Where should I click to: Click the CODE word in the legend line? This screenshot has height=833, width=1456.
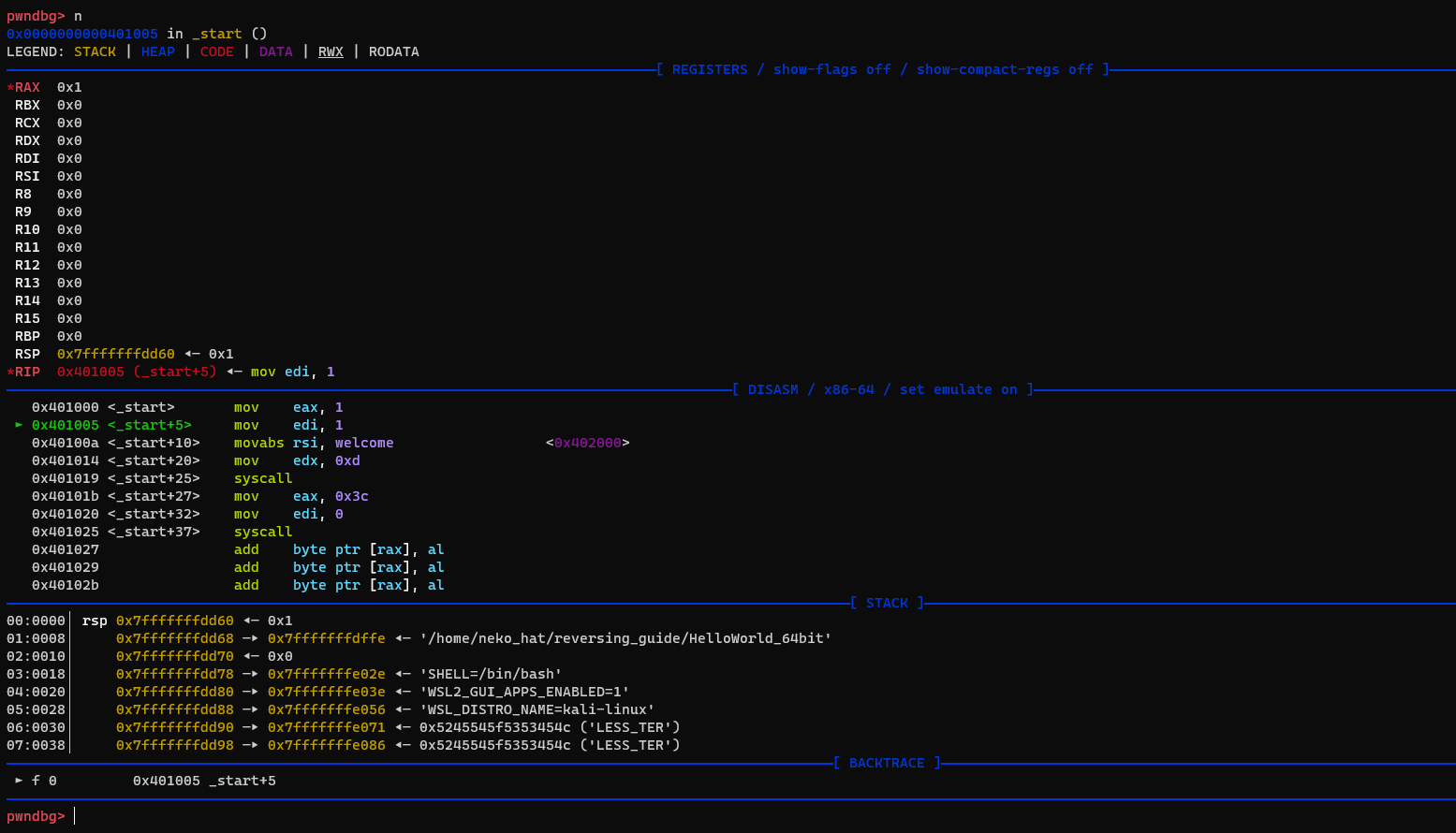217,51
